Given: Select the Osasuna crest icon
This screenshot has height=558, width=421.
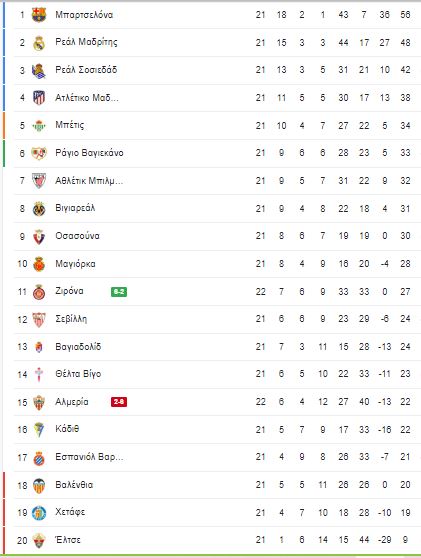Looking at the screenshot, I should [x=39, y=237].
